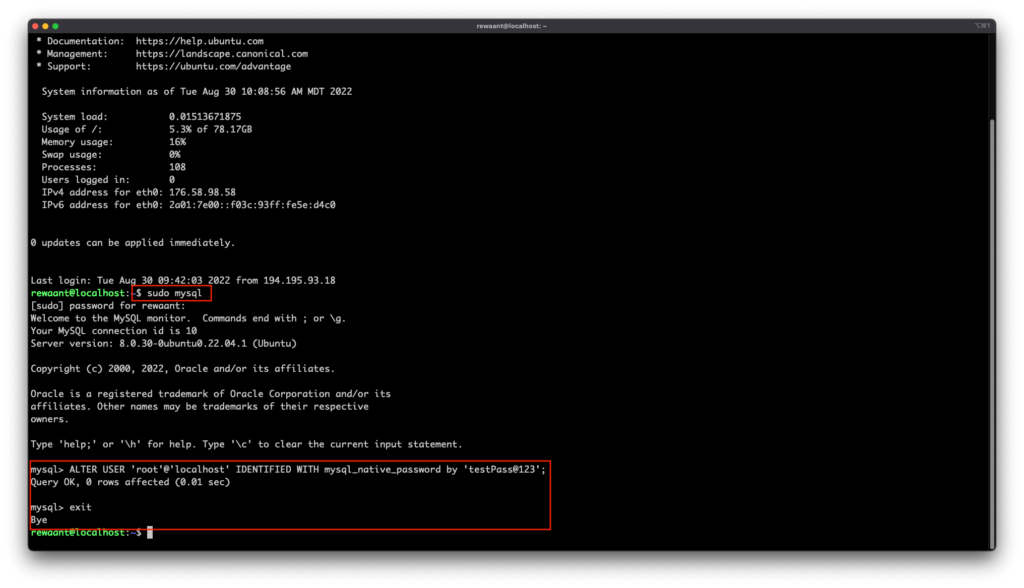Click the https://help.ubuntu.com documentation URL

point(199,41)
